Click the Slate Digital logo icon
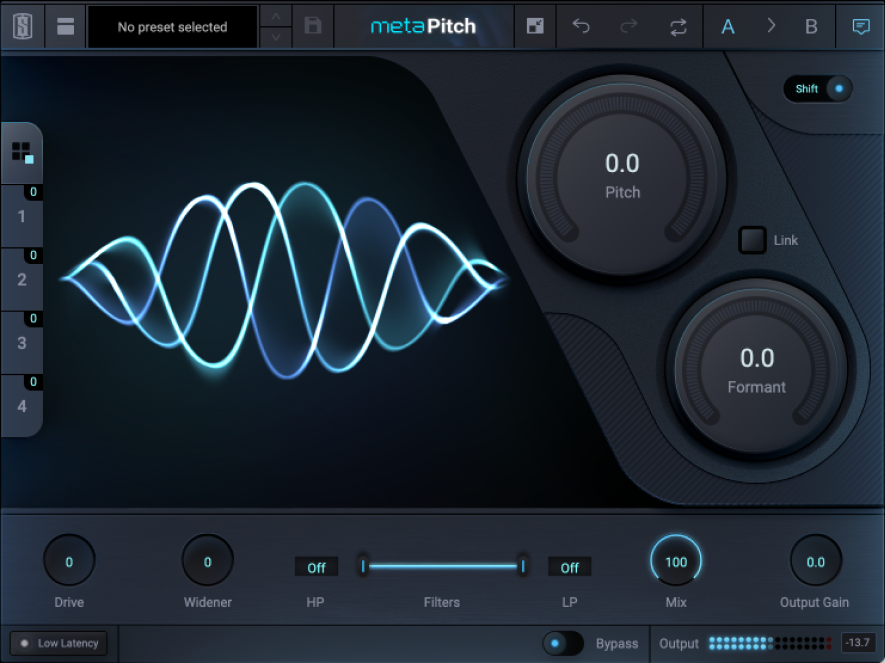This screenshot has width=885, height=663. (23, 26)
